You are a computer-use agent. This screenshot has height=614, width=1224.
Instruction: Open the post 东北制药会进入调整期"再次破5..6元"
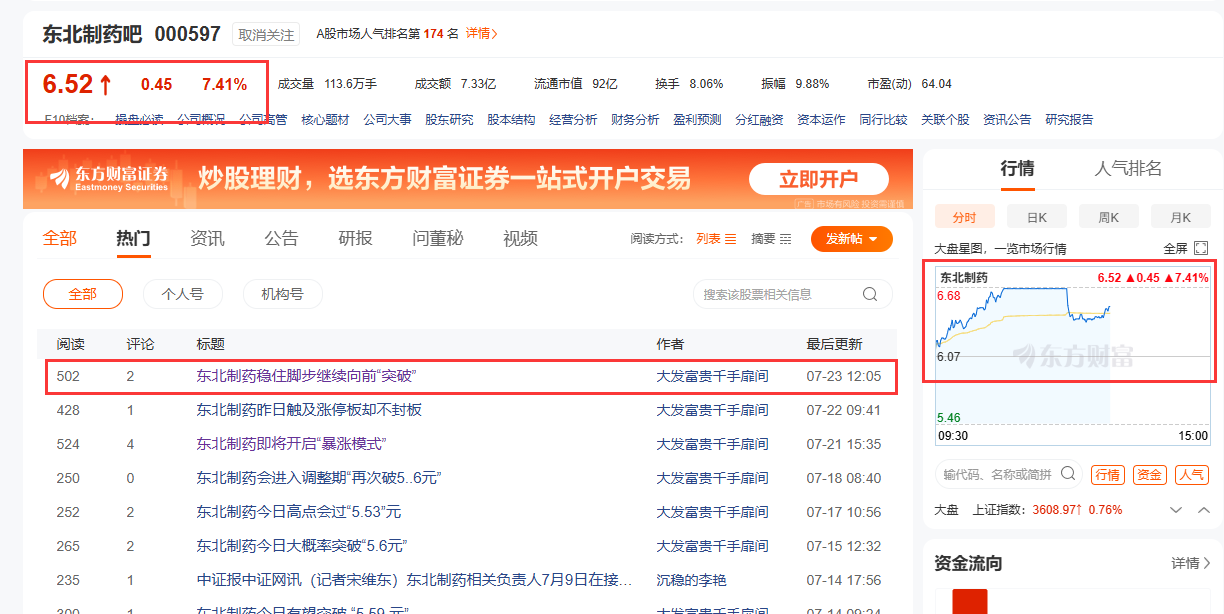point(319,478)
